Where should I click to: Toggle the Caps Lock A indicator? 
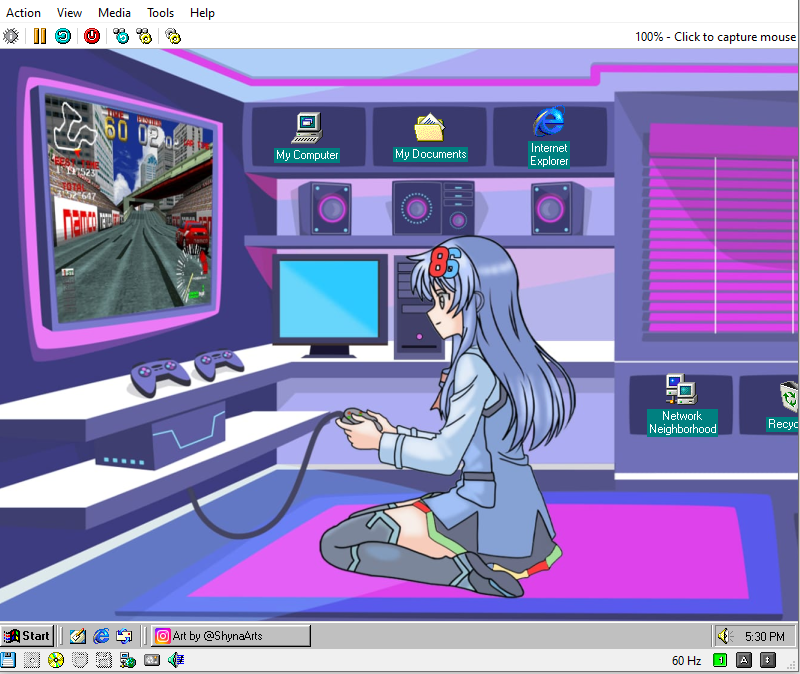(744, 660)
